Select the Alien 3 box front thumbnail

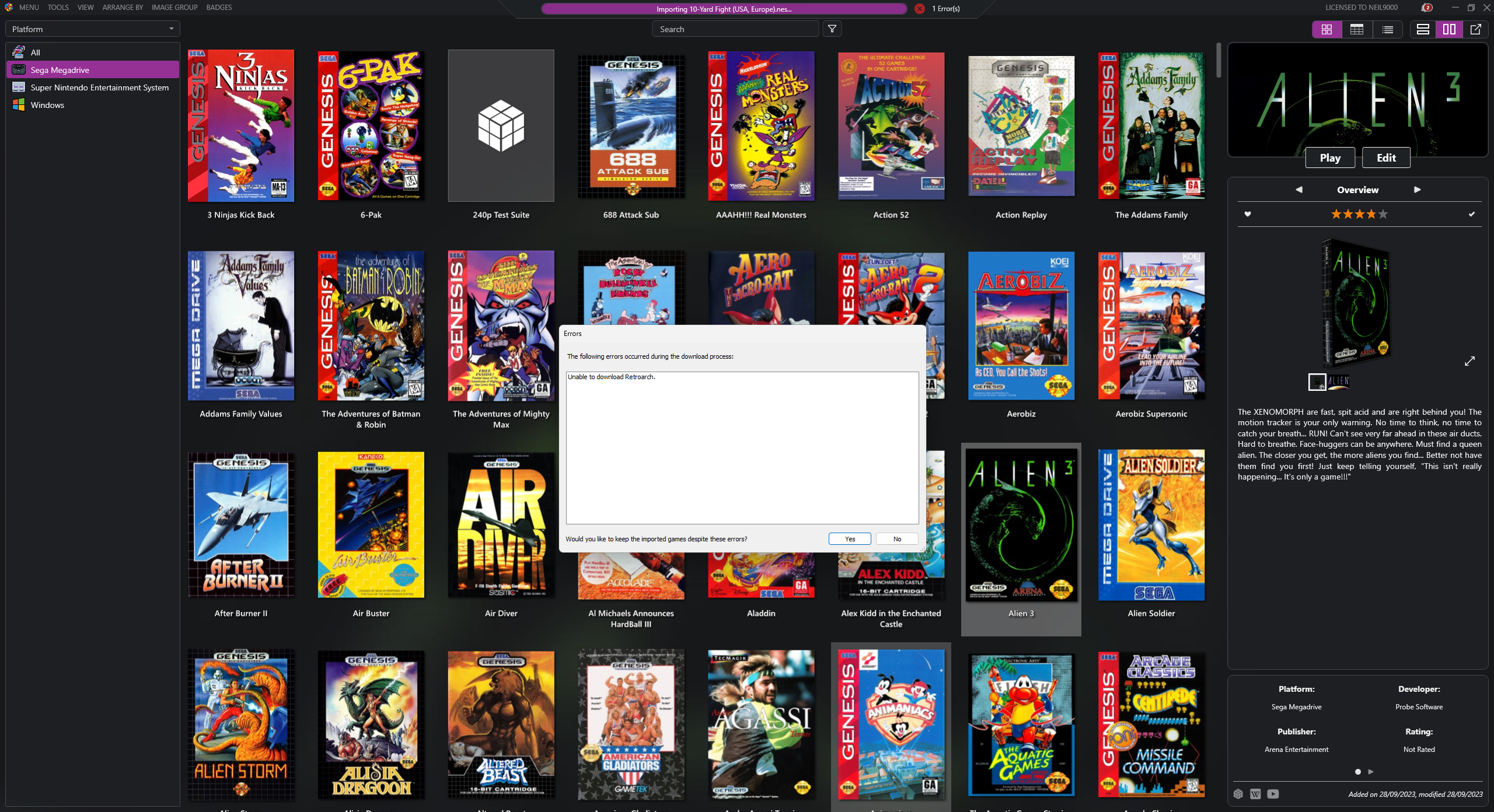pyautogui.click(x=1317, y=381)
